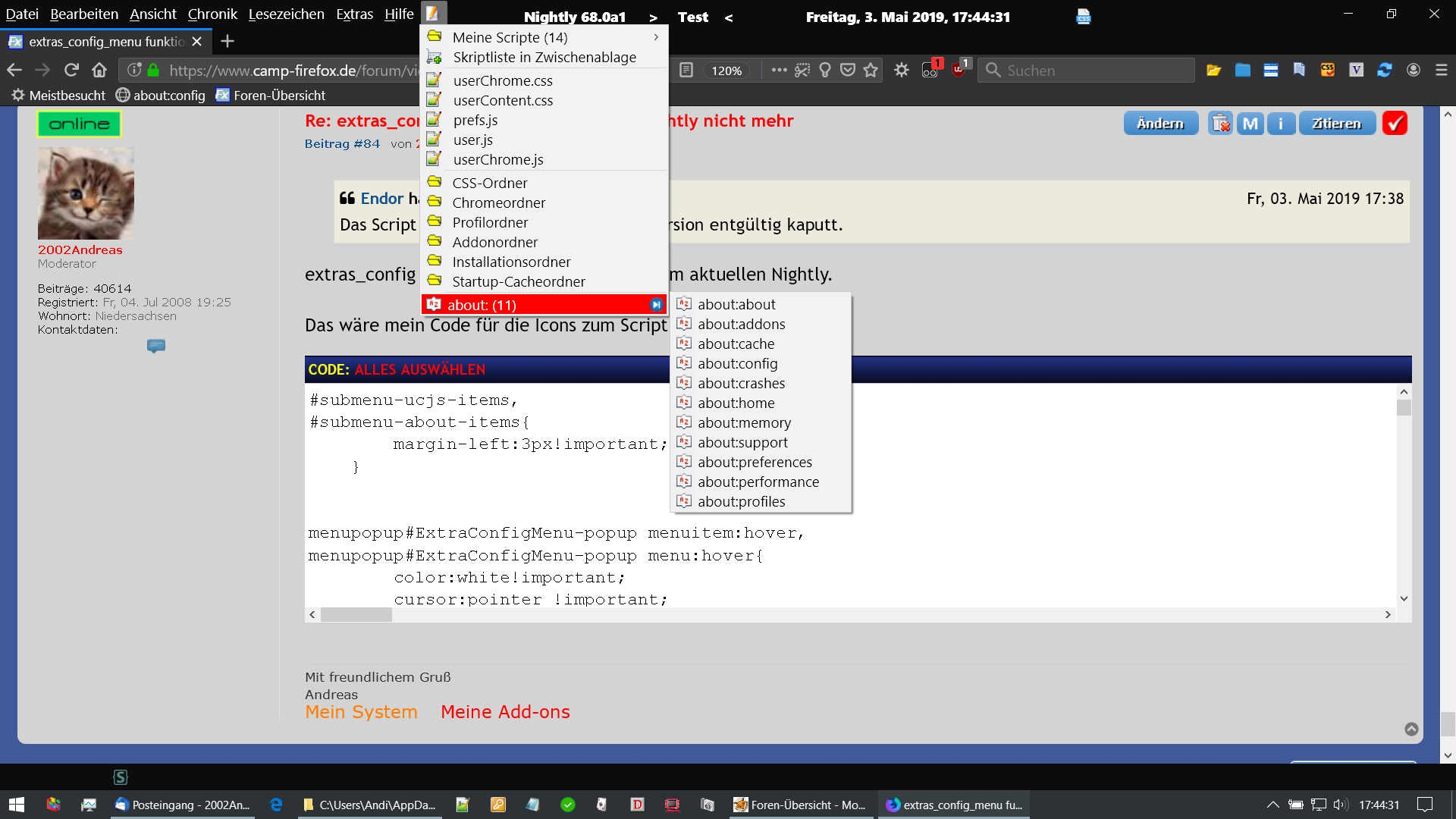Toggle the red checkmark box on post
Viewport: 1456px width, 819px height.
coord(1394,124)
